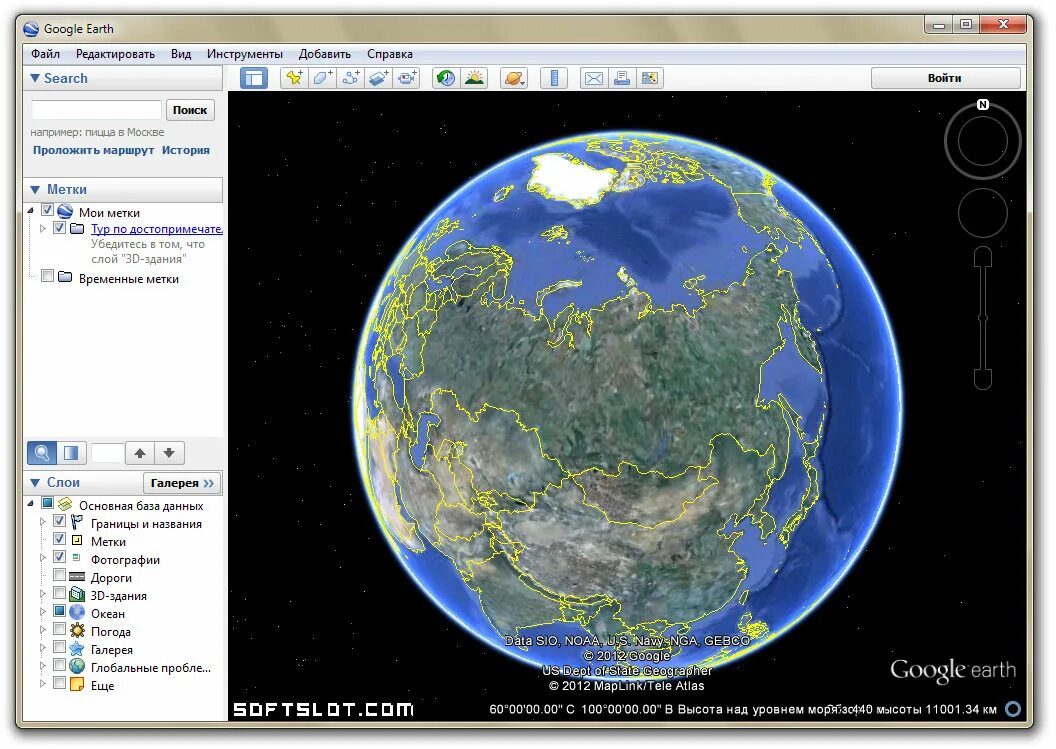Click the Войти sign-in button
Viewport: 1056px width, 749px height.
(x=945, y=78)
